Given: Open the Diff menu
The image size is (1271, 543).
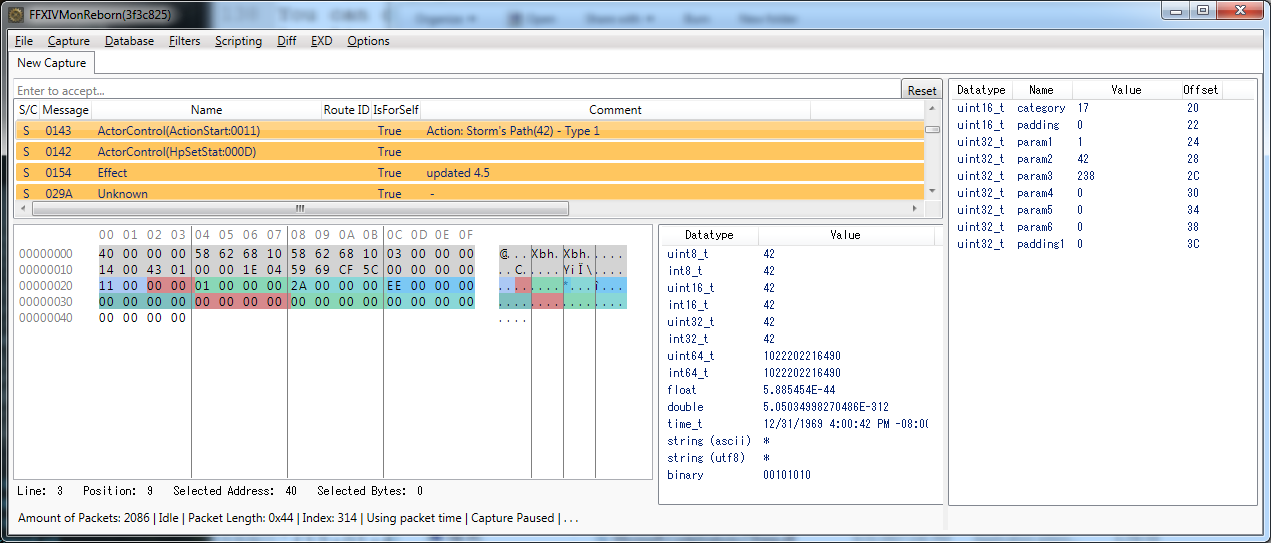Looking at the screenshot, I should point(287,41).
